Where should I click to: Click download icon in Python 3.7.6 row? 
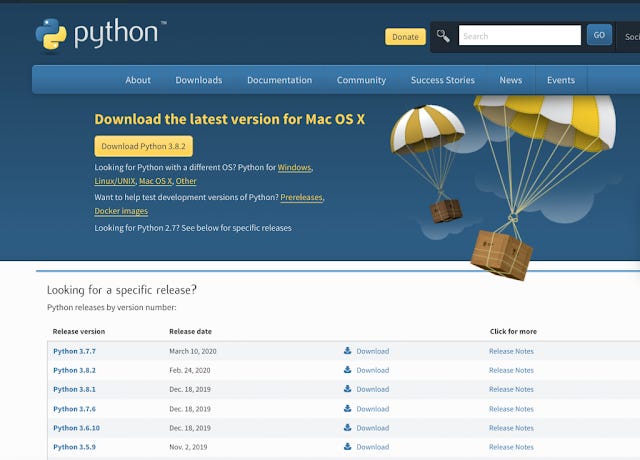point(347,408)
